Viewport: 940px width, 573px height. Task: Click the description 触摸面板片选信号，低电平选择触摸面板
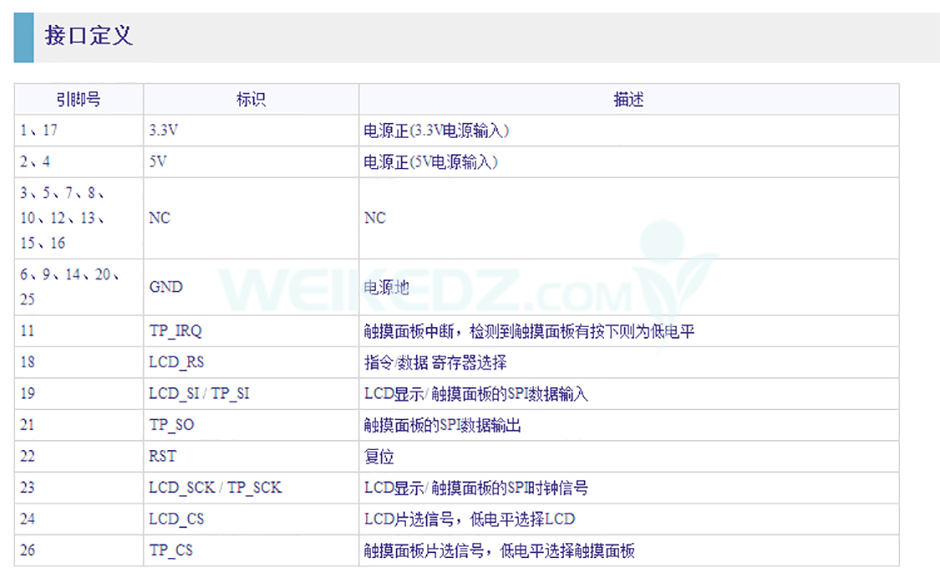pos(499,551)
